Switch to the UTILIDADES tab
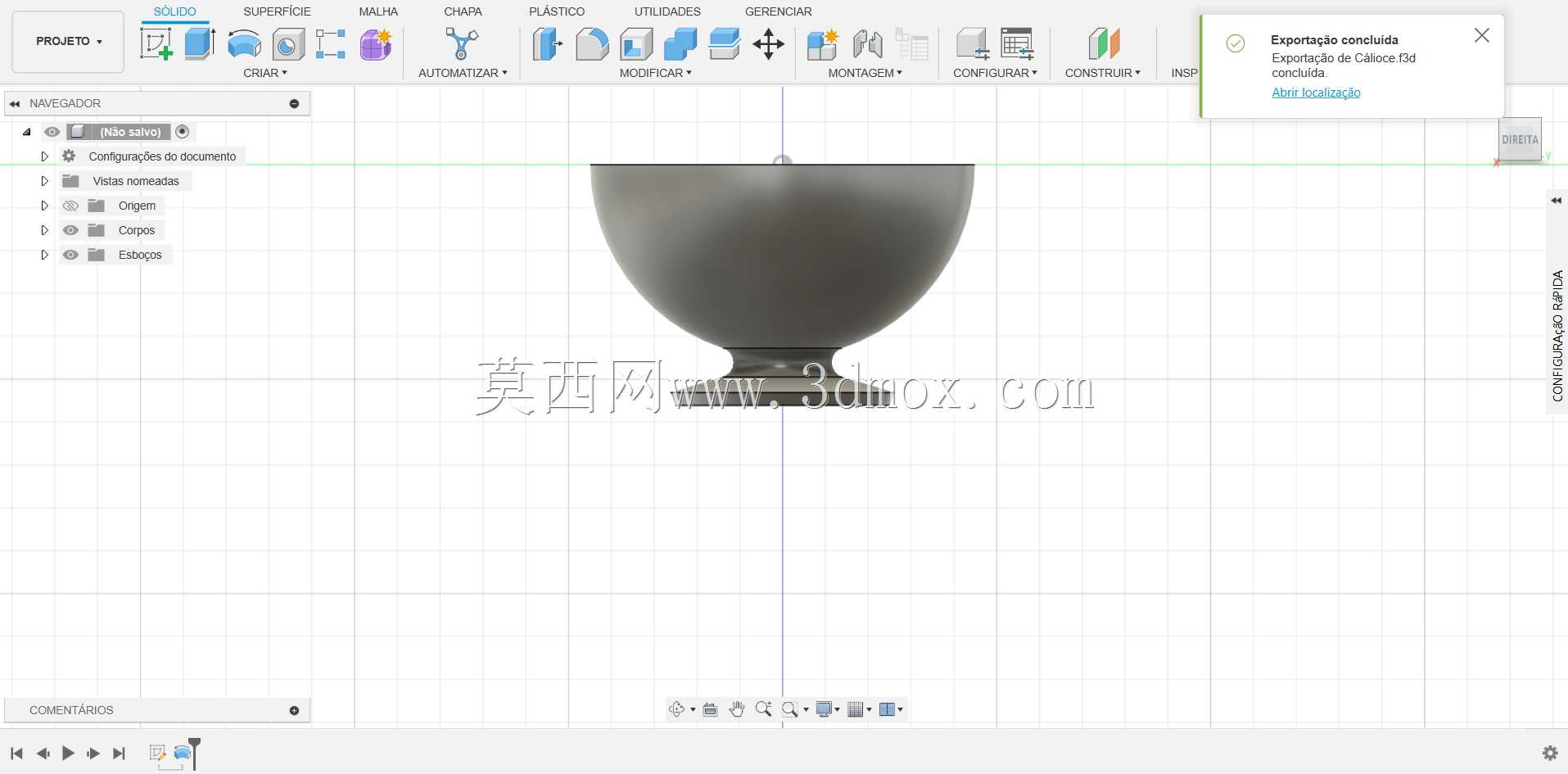The image size is (1568, 774). pos(667,11)
